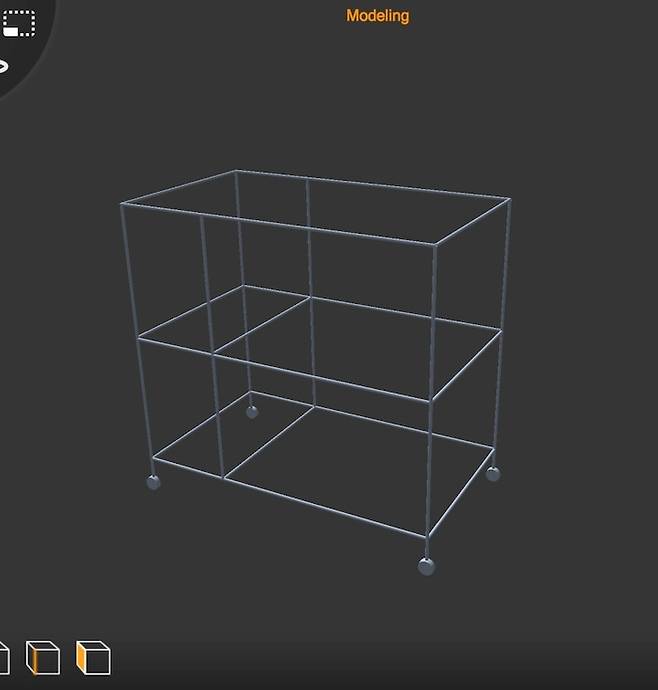
Task: Click the top rear rail of the wireframe cart
Action: pyautogui.click(x=400, y=188)
